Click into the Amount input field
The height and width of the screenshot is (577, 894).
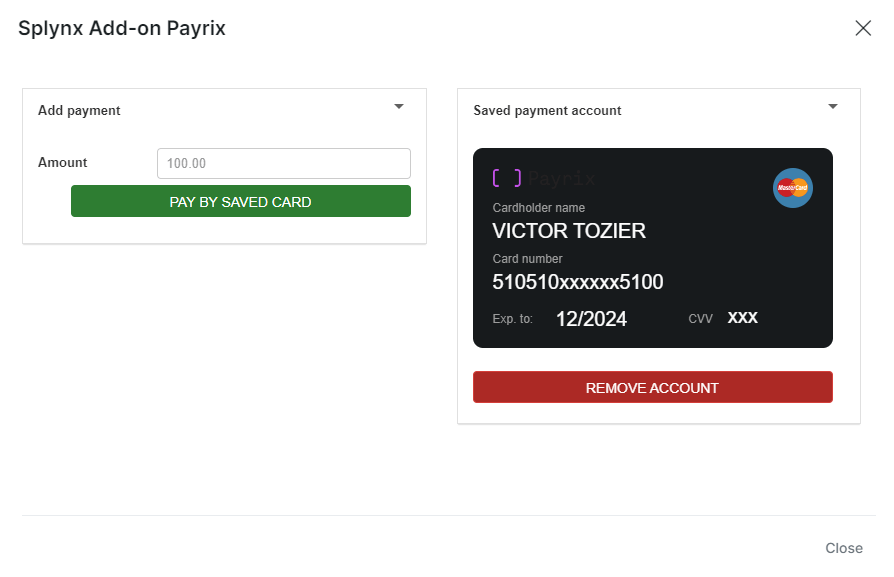click(x=284, y=163)
